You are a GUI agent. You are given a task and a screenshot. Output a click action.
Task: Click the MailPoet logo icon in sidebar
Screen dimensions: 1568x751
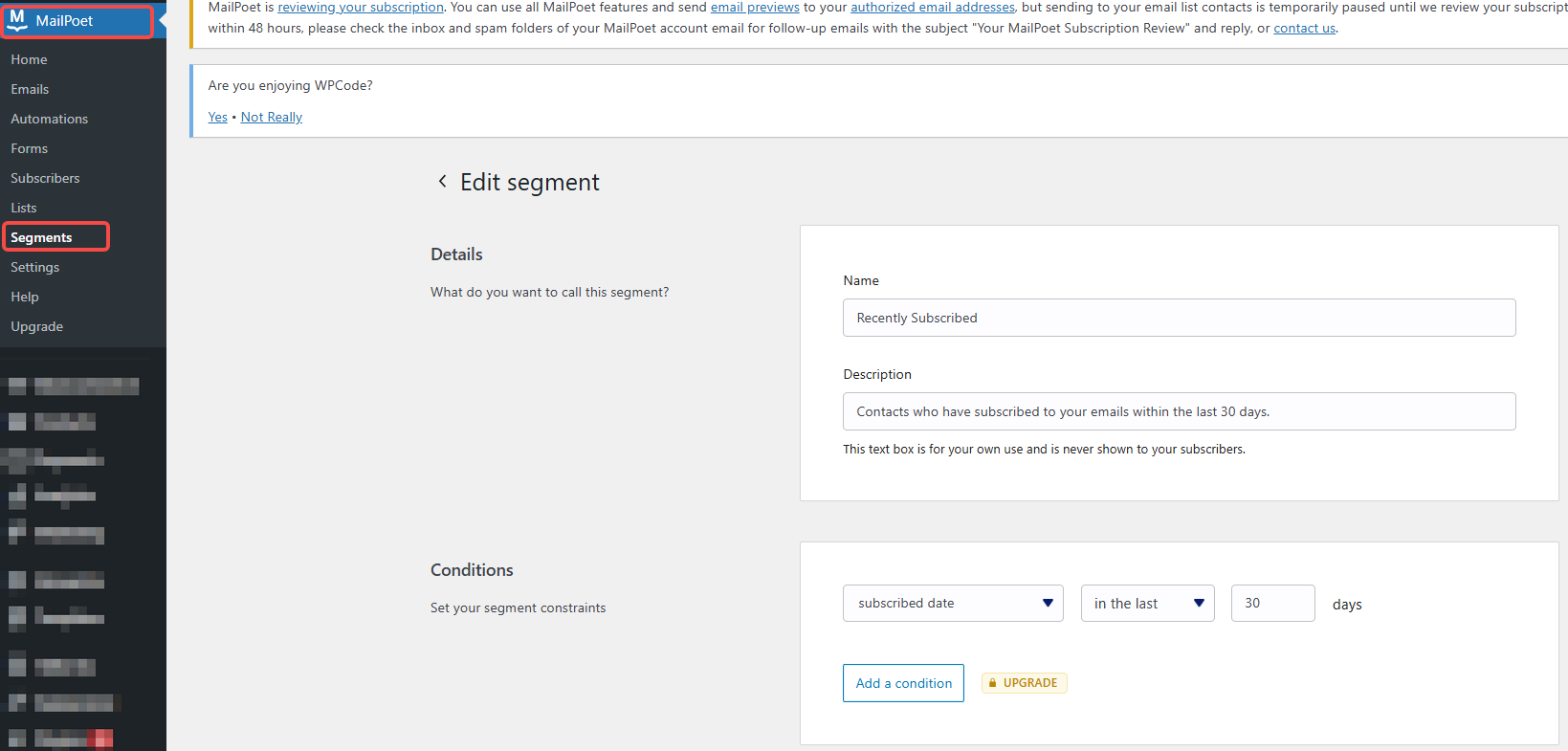17,20
